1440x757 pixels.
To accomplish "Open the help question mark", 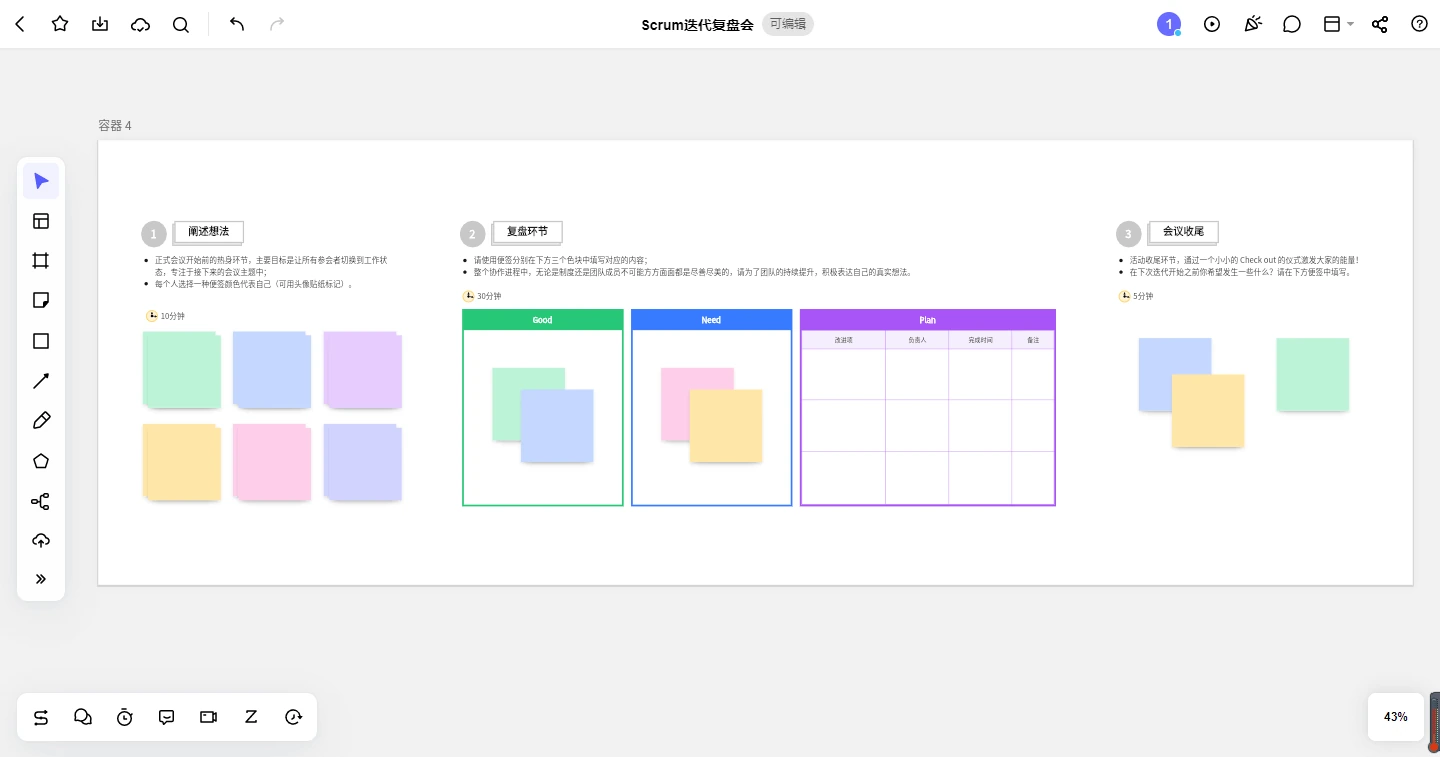I will tap(1419, 24).
